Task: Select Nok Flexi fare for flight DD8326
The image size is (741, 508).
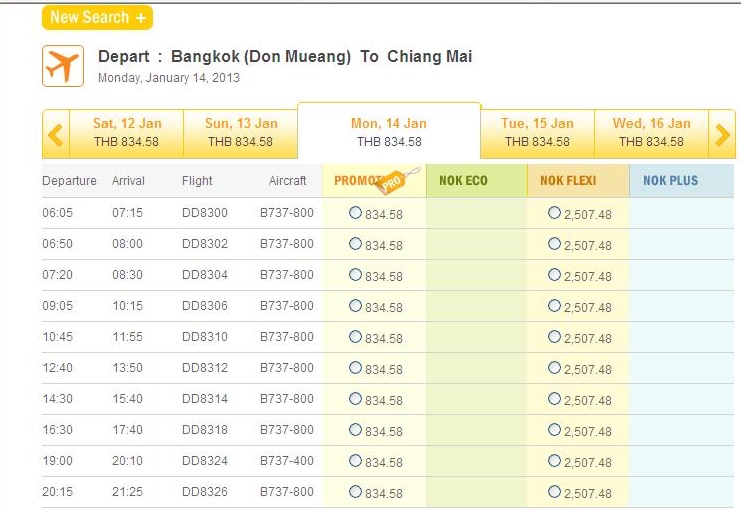Action: (x=554, y=492)
